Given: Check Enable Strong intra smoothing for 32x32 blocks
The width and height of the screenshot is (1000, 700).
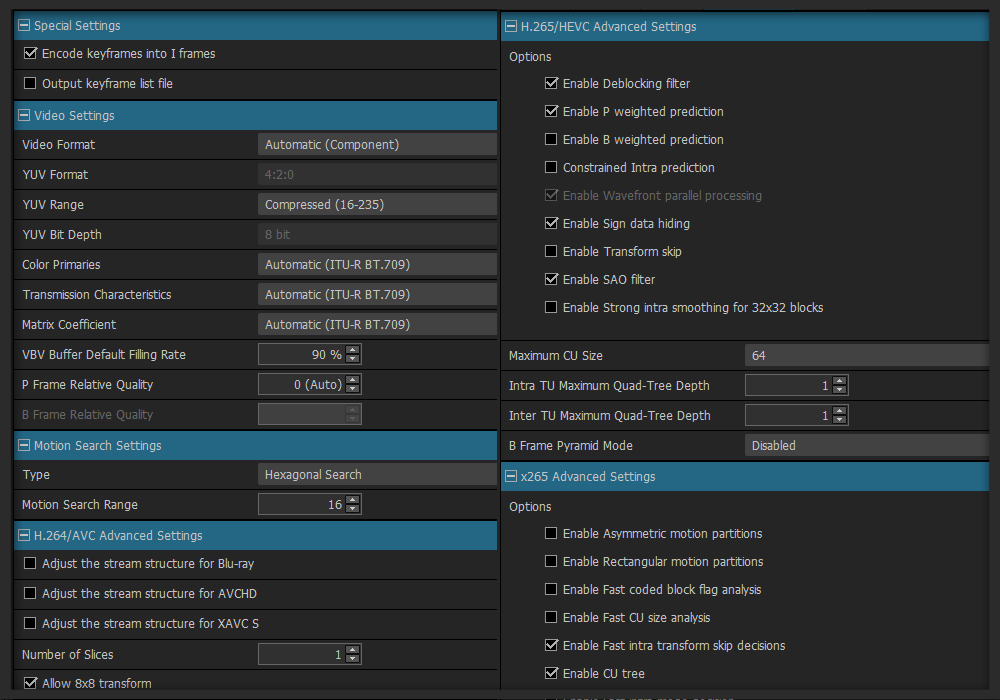Looking at the screenshot, I should click(x=551, y=308).
